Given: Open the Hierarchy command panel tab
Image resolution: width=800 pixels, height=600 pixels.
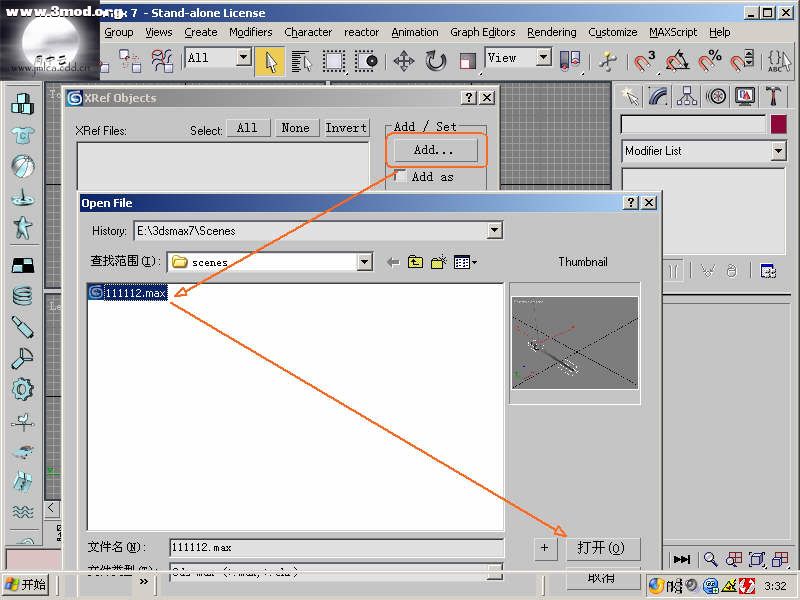Looking at the screenshot, I should click(687, 96).
